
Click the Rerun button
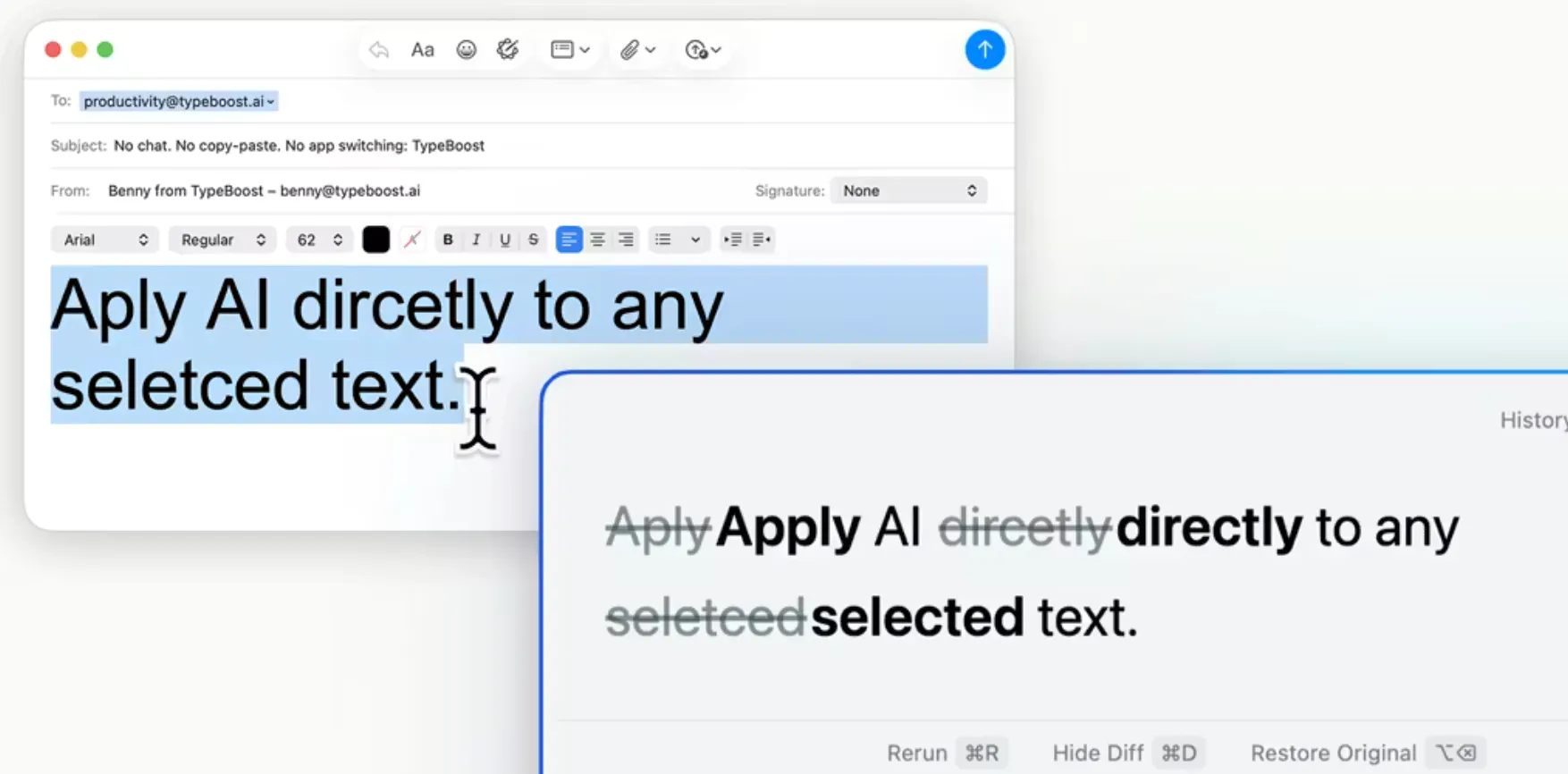tap(948, 753)
